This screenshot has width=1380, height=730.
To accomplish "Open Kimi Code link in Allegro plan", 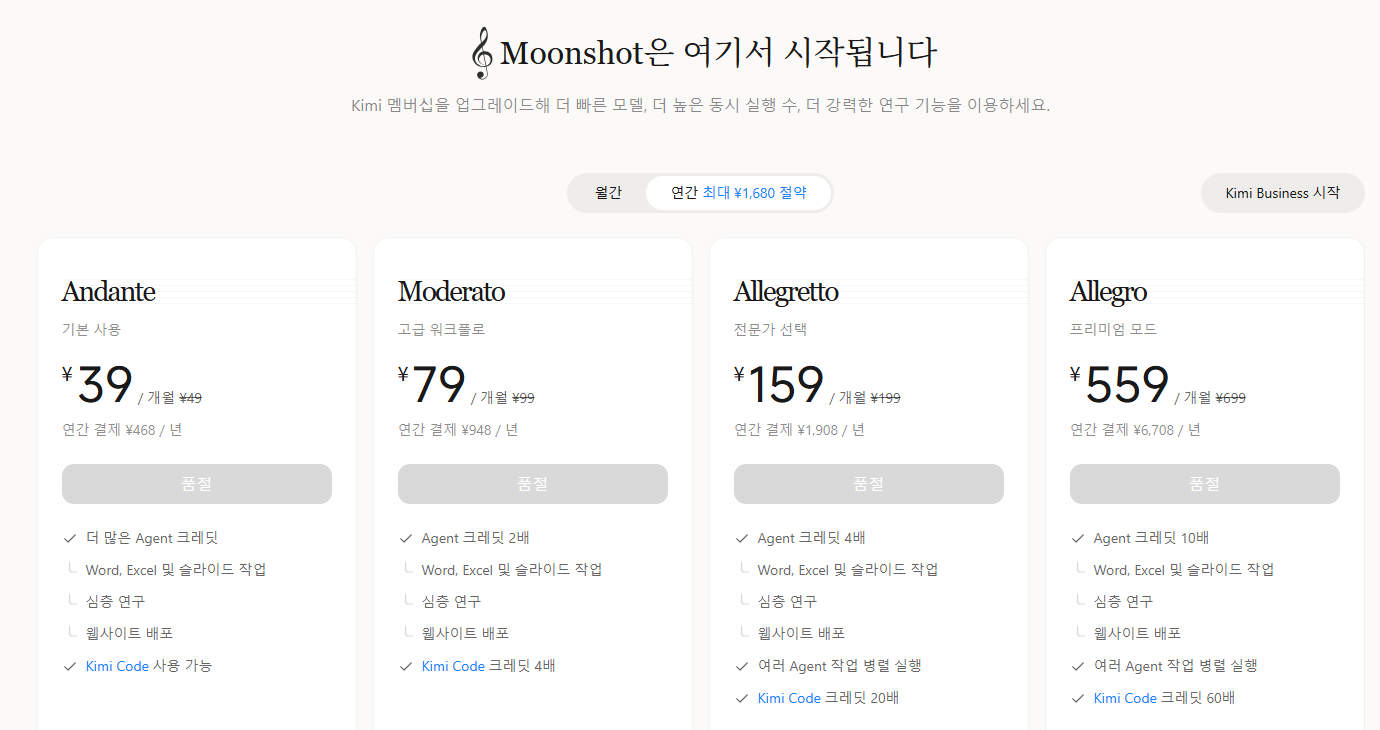I will coord(1125,698).
